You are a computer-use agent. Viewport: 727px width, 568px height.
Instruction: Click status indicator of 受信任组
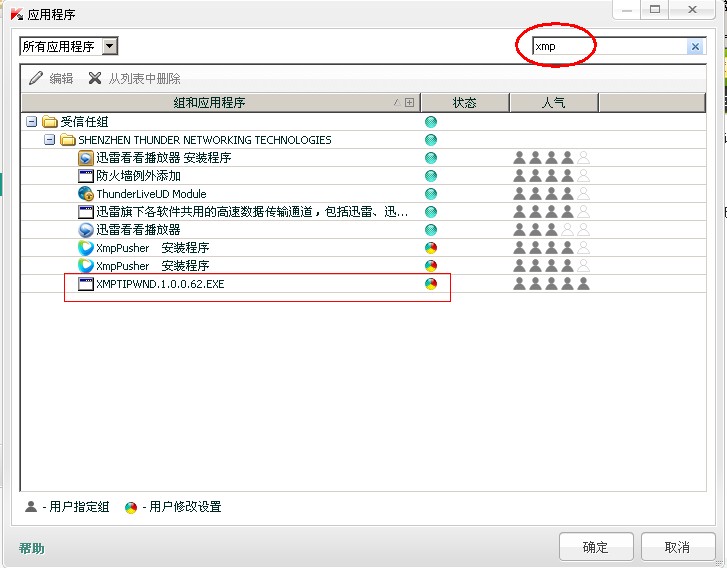pyautogui.click(x=431, y=122)
